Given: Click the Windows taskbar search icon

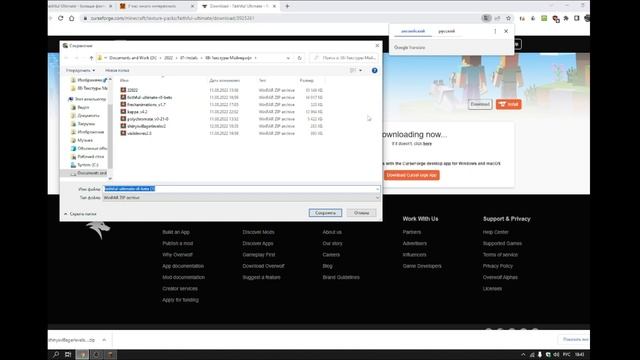Looking at the screenshot, I should pos(56,354).
